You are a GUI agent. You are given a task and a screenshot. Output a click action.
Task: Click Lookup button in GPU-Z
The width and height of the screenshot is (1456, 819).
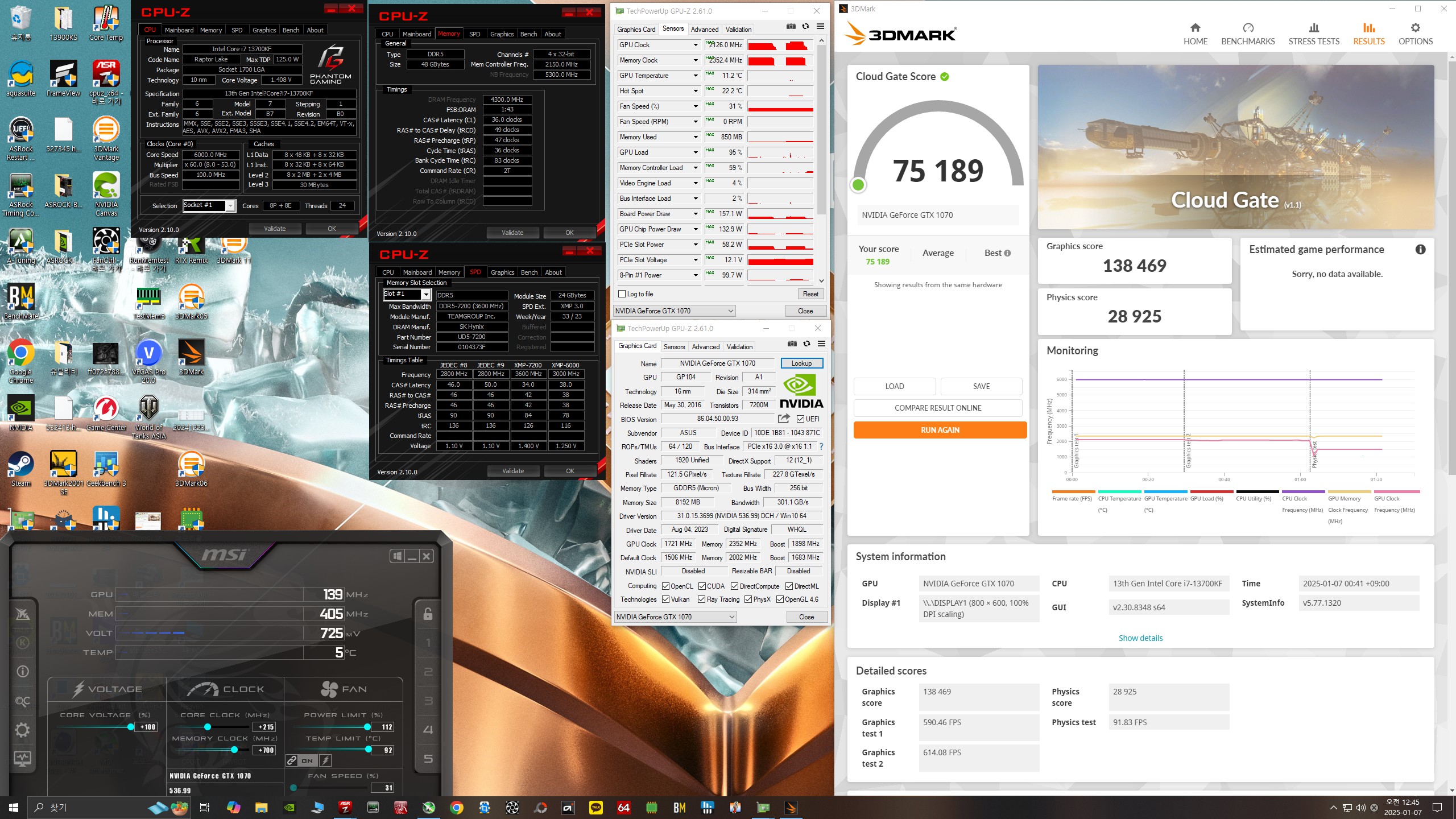coord(801,363)
